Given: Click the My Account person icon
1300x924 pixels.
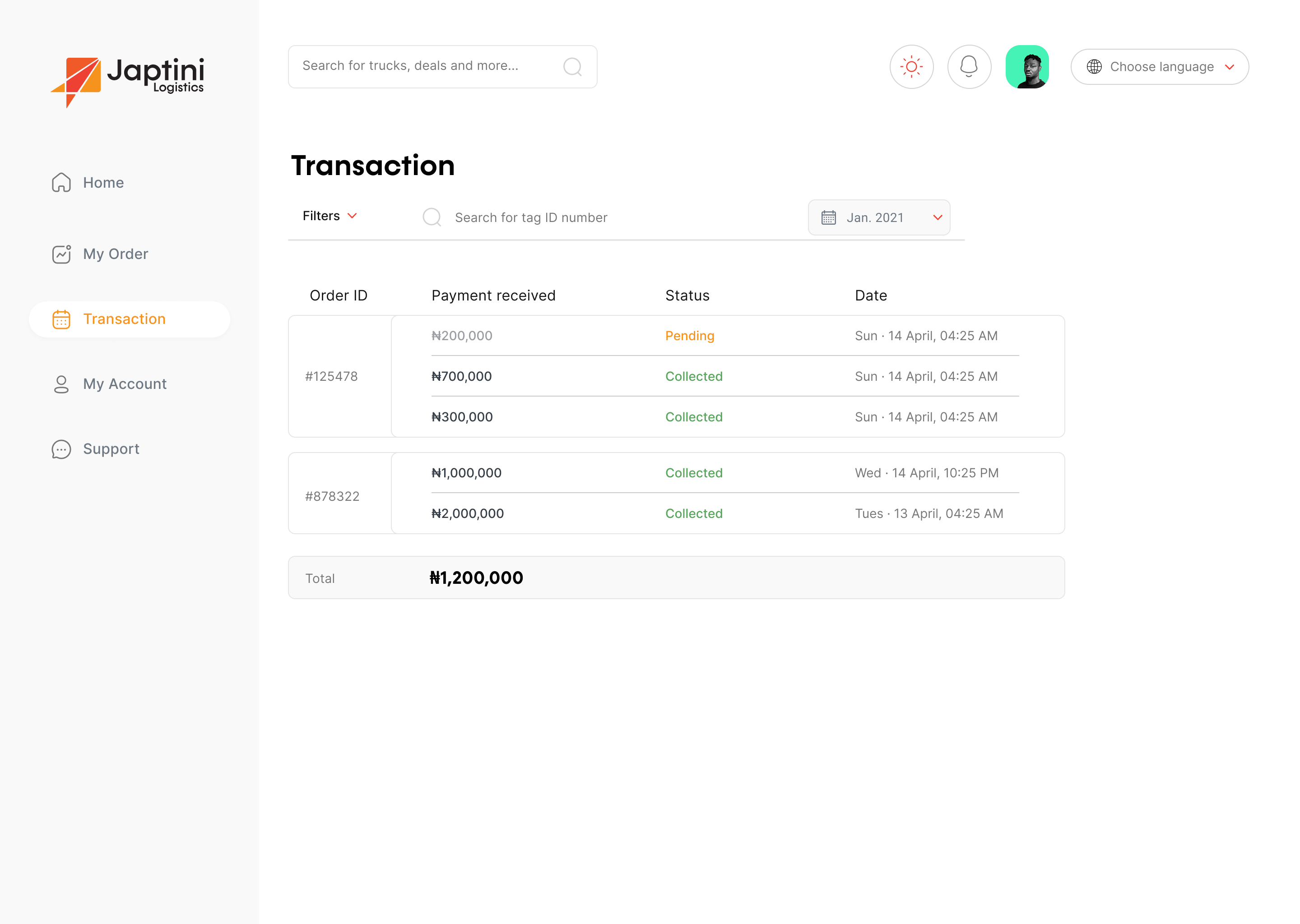Looking at the screenshot, I should [61, 384].
